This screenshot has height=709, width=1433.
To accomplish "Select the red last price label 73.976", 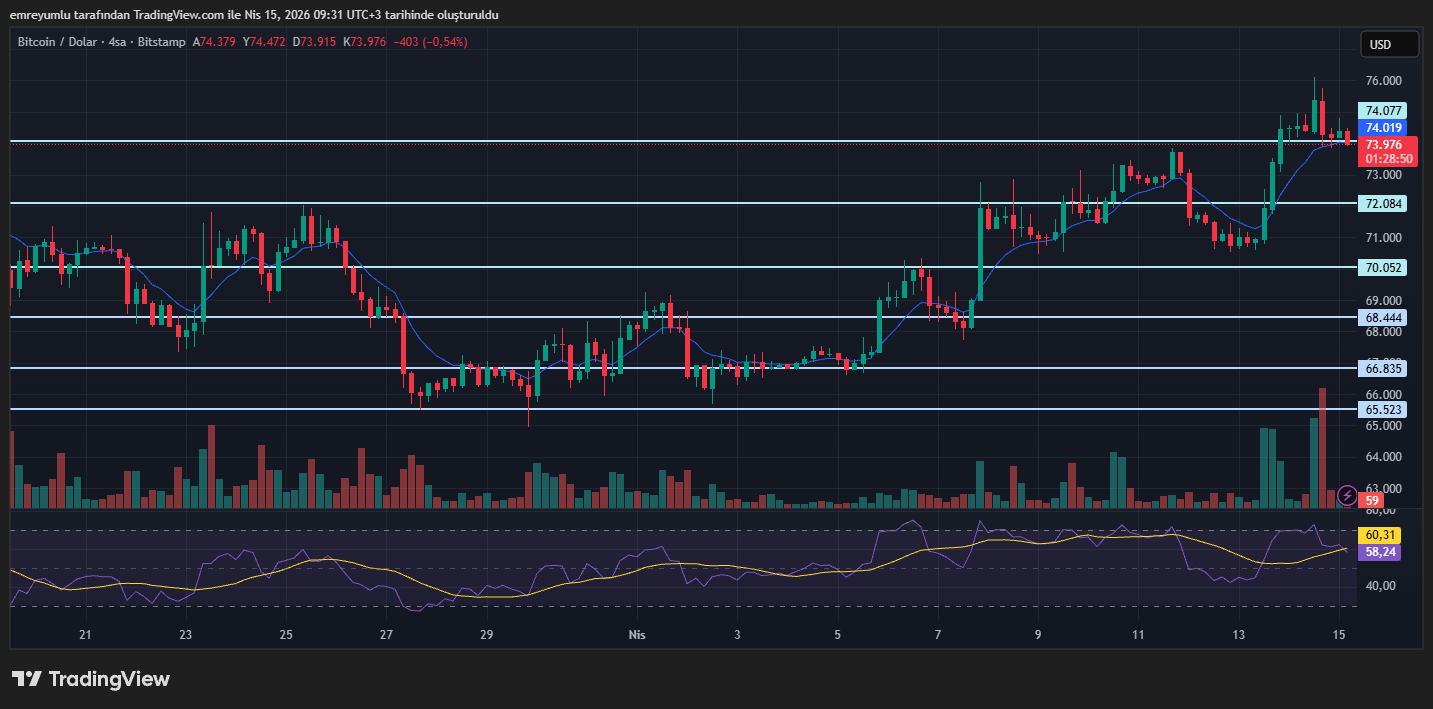I will [1382, 144].
